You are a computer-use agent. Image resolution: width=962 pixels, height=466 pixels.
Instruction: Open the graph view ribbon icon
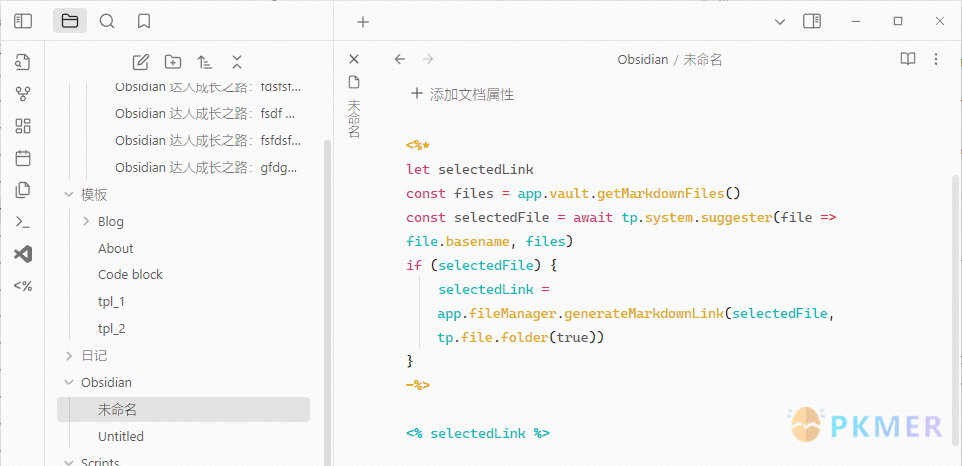pyautogui.click(x=23, y=94)
